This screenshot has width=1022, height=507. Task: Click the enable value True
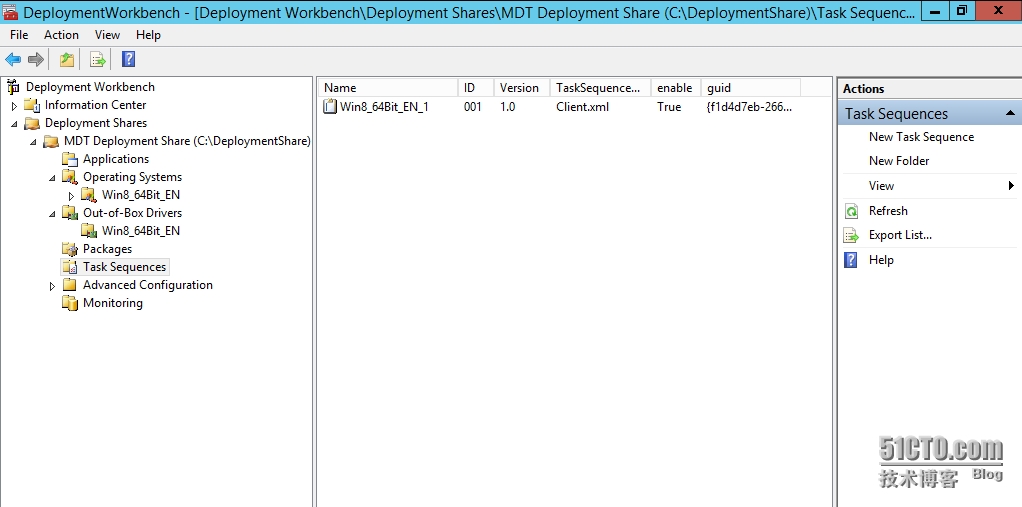coord(669,107)
